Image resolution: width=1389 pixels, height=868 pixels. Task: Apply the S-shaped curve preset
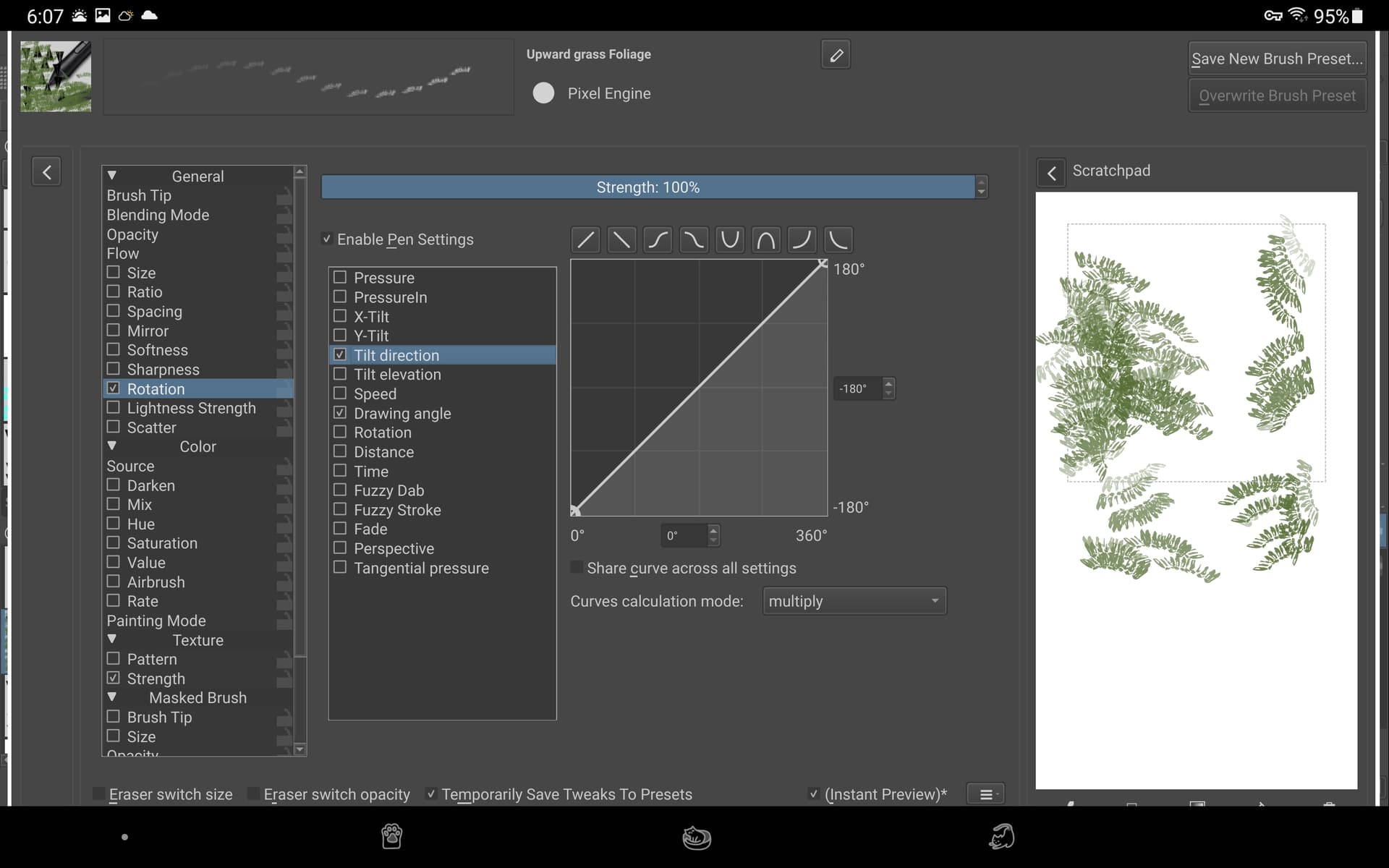658,239
